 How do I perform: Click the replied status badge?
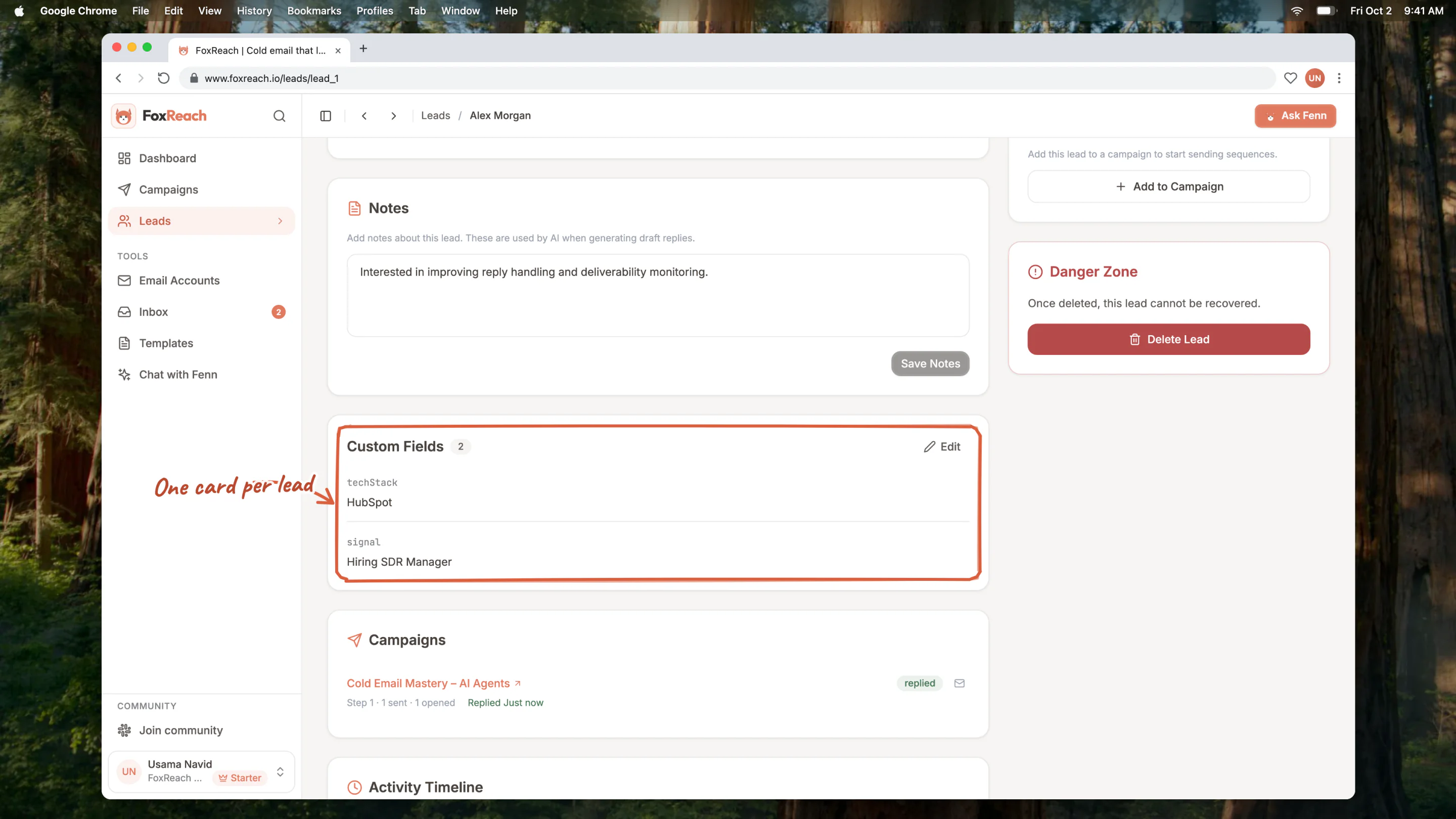(919, 684)
